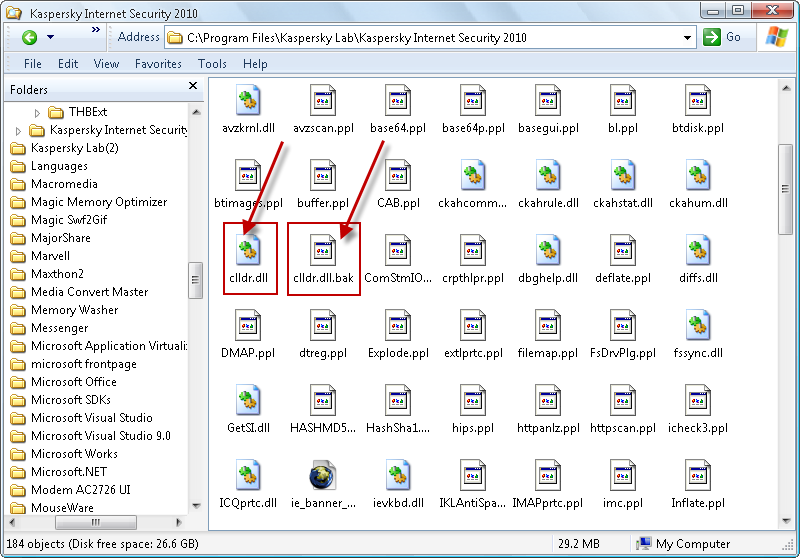The height and width of the screenshot is (558, 800).
Task: Click the folder tree horizontal scrollbar thumb
Action: point(95,522)
